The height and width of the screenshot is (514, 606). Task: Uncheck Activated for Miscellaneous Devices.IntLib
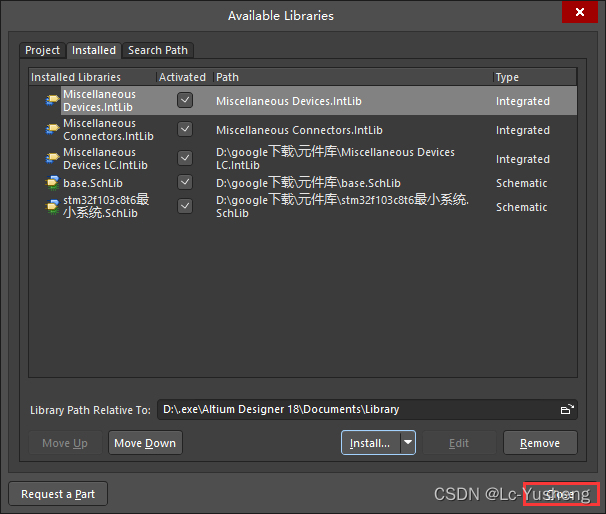pyautogui.click(x=184, y=100)
